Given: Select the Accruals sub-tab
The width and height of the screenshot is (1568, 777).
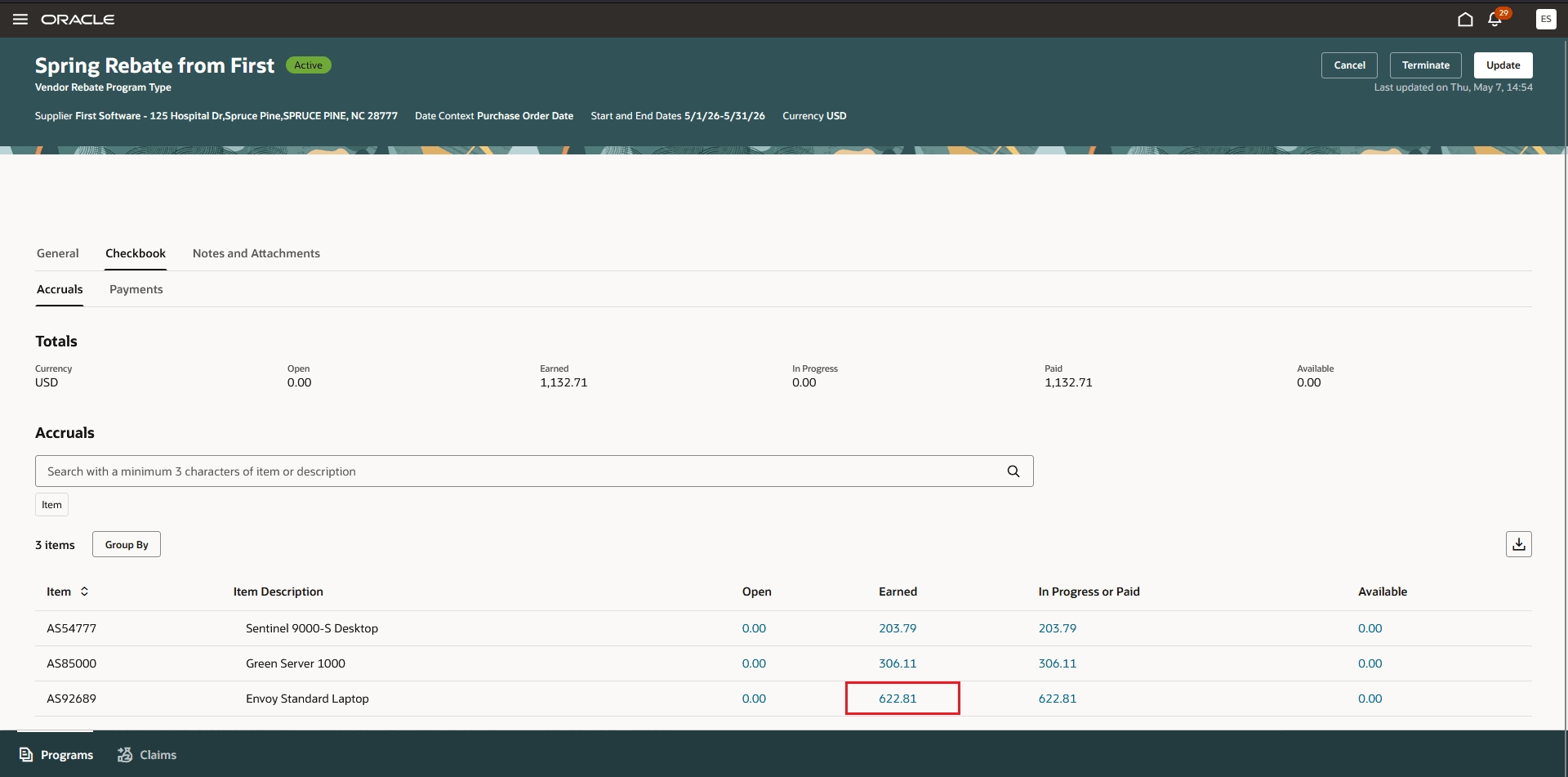Looking at the screenshot, I should 60,289.
